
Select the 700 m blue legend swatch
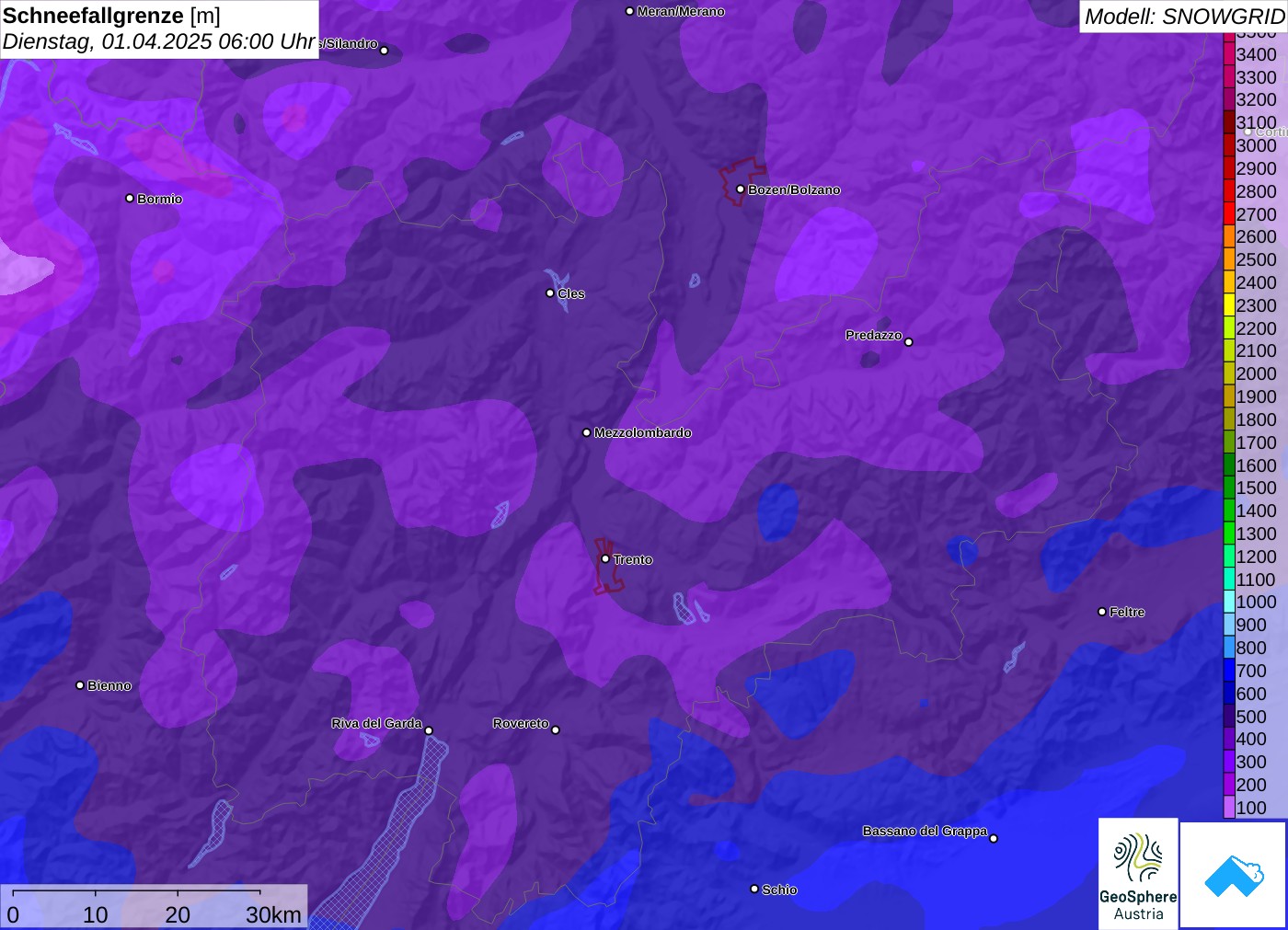pos(1229,671)
